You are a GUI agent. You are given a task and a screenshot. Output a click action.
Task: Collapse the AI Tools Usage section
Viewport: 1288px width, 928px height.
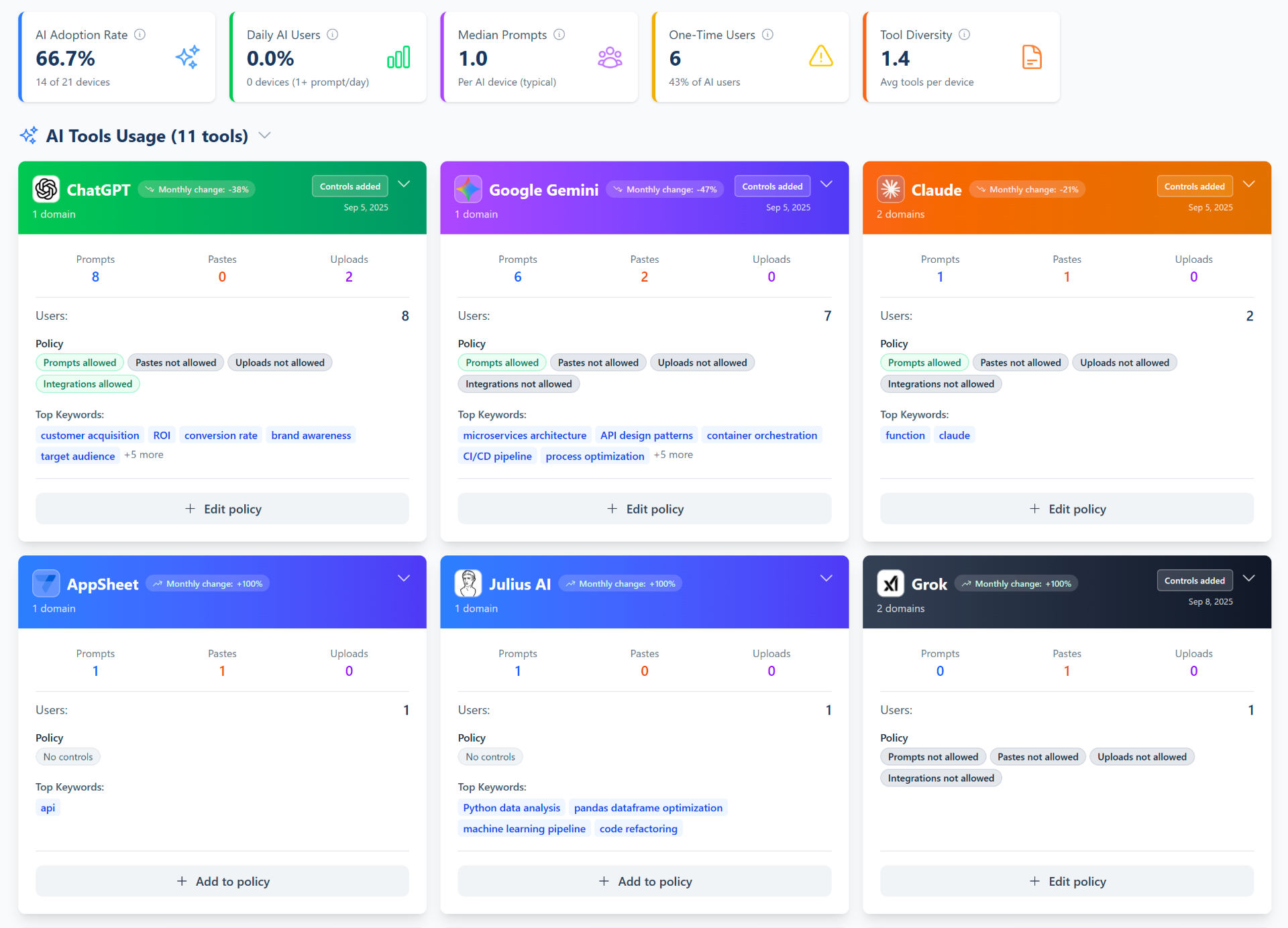pos(265,135)
